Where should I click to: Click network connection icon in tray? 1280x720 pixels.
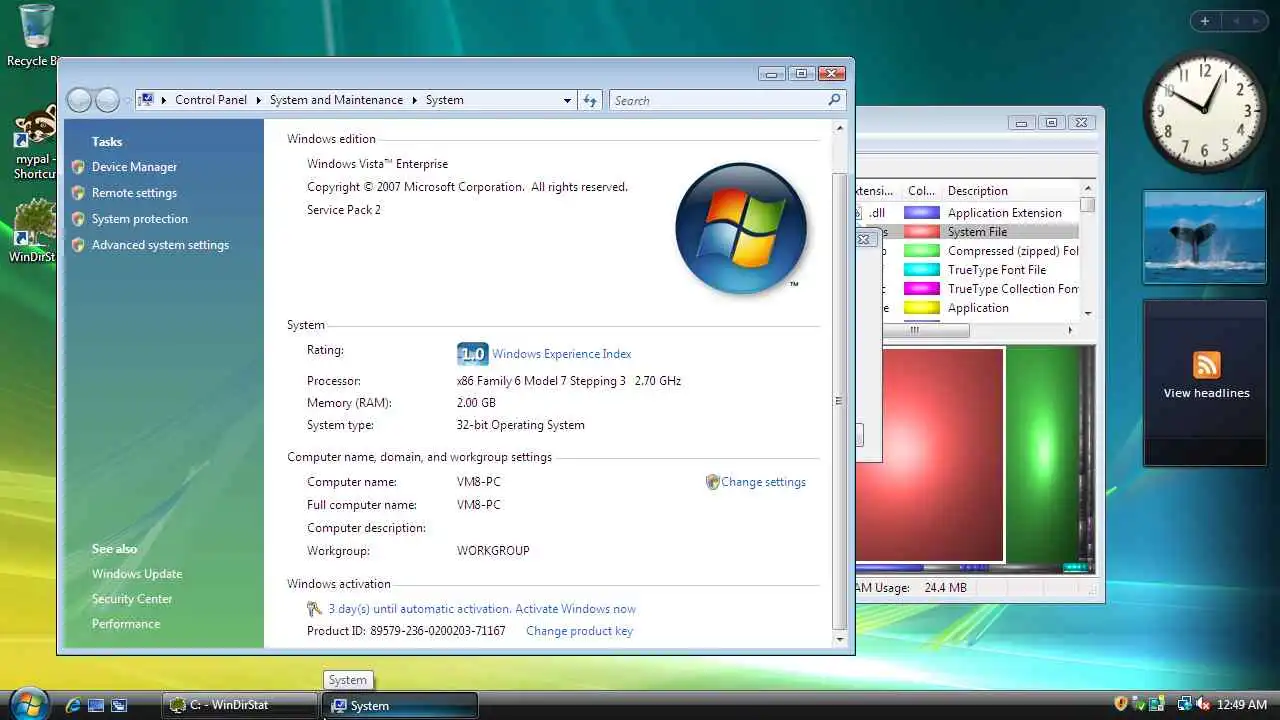[1184, 704]
